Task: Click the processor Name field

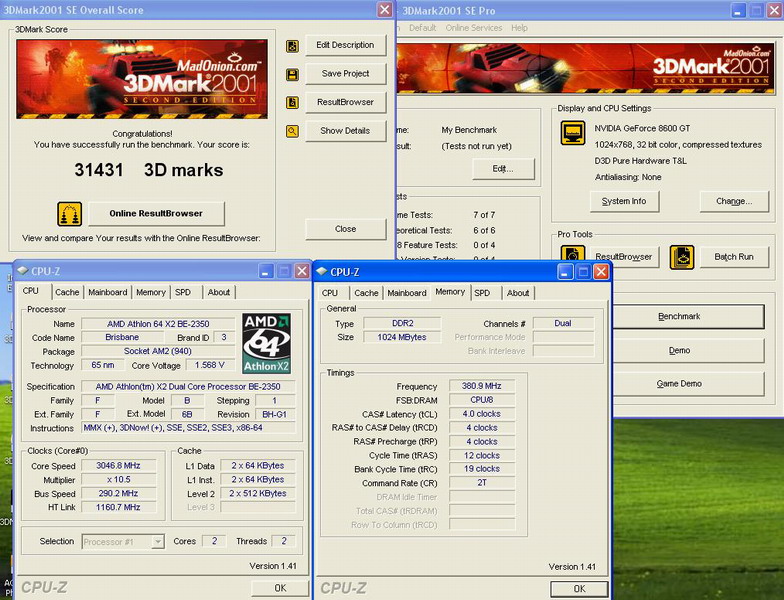Action: point(158,324)
